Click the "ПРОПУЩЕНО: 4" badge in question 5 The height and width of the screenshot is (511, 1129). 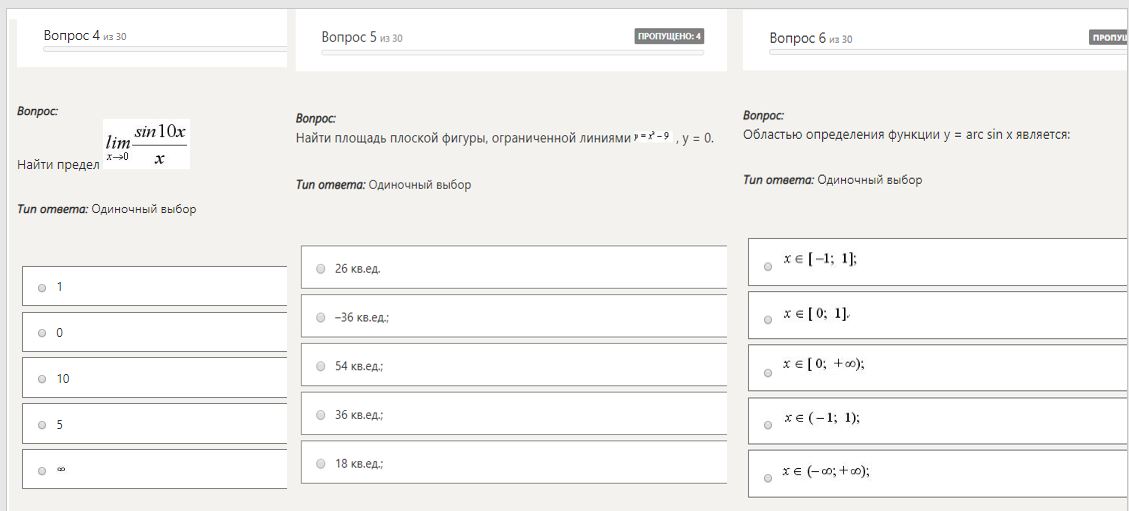tap(669, 37)
